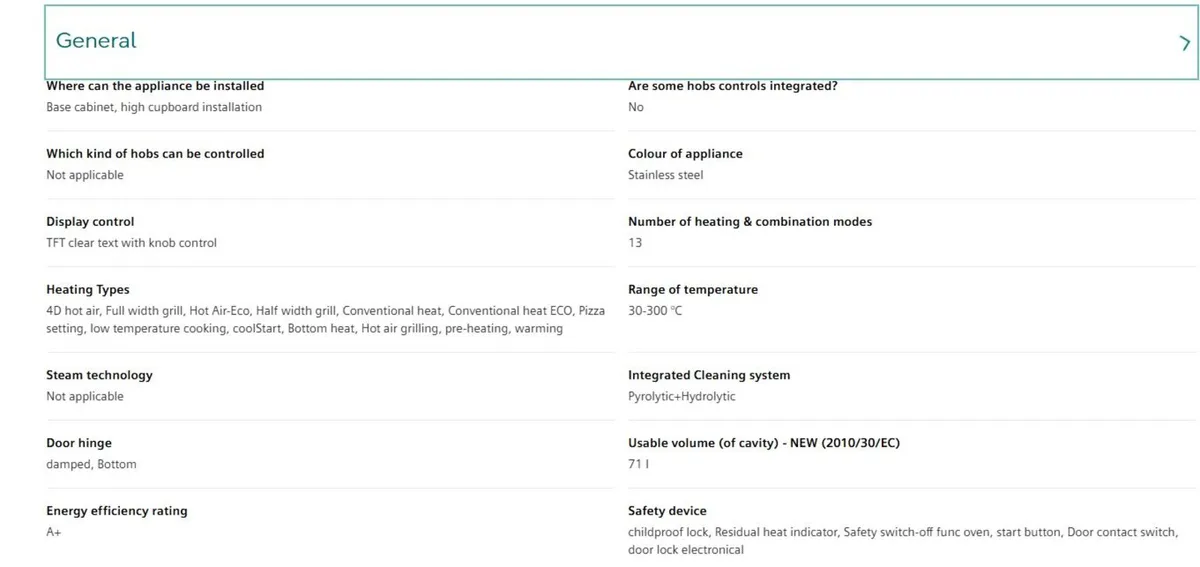Select Which kind of hobs label

pos(155,153)
